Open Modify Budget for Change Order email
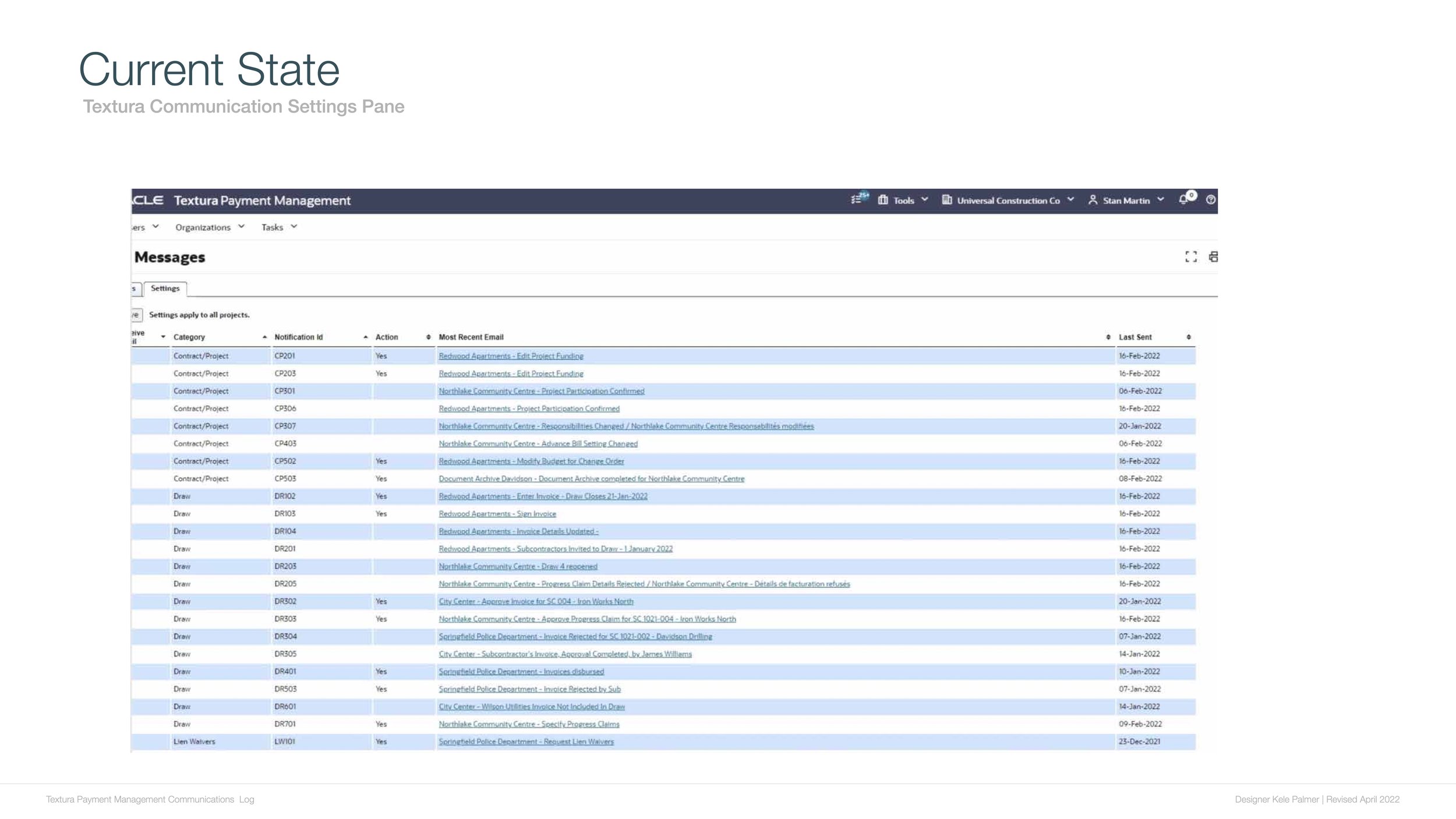This screenshot has height=819, width=1456. [531, 461]
